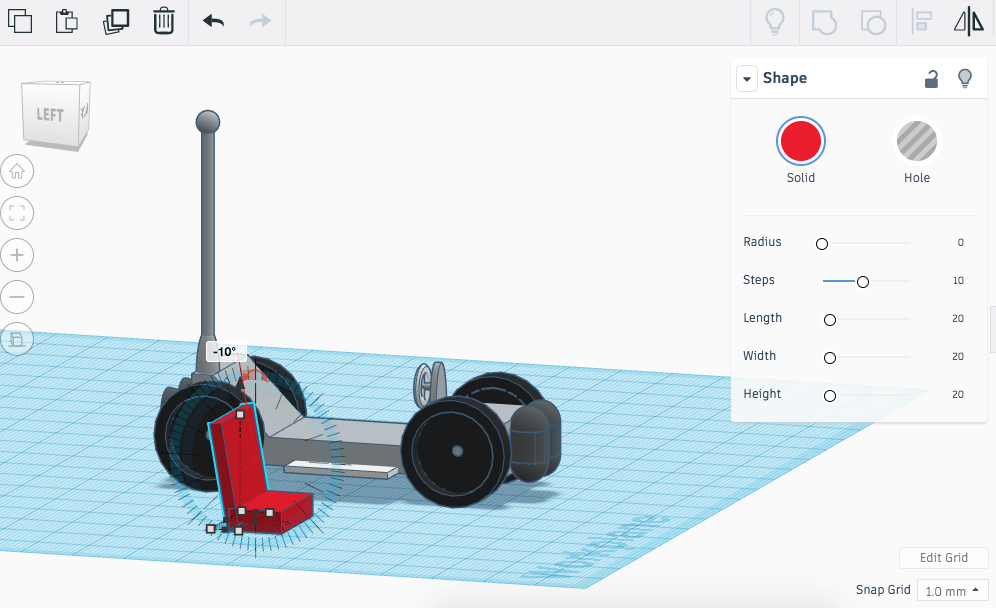Screen dimensions: 996x608
Task: Click the Steps slider handle
Action: 863,281
